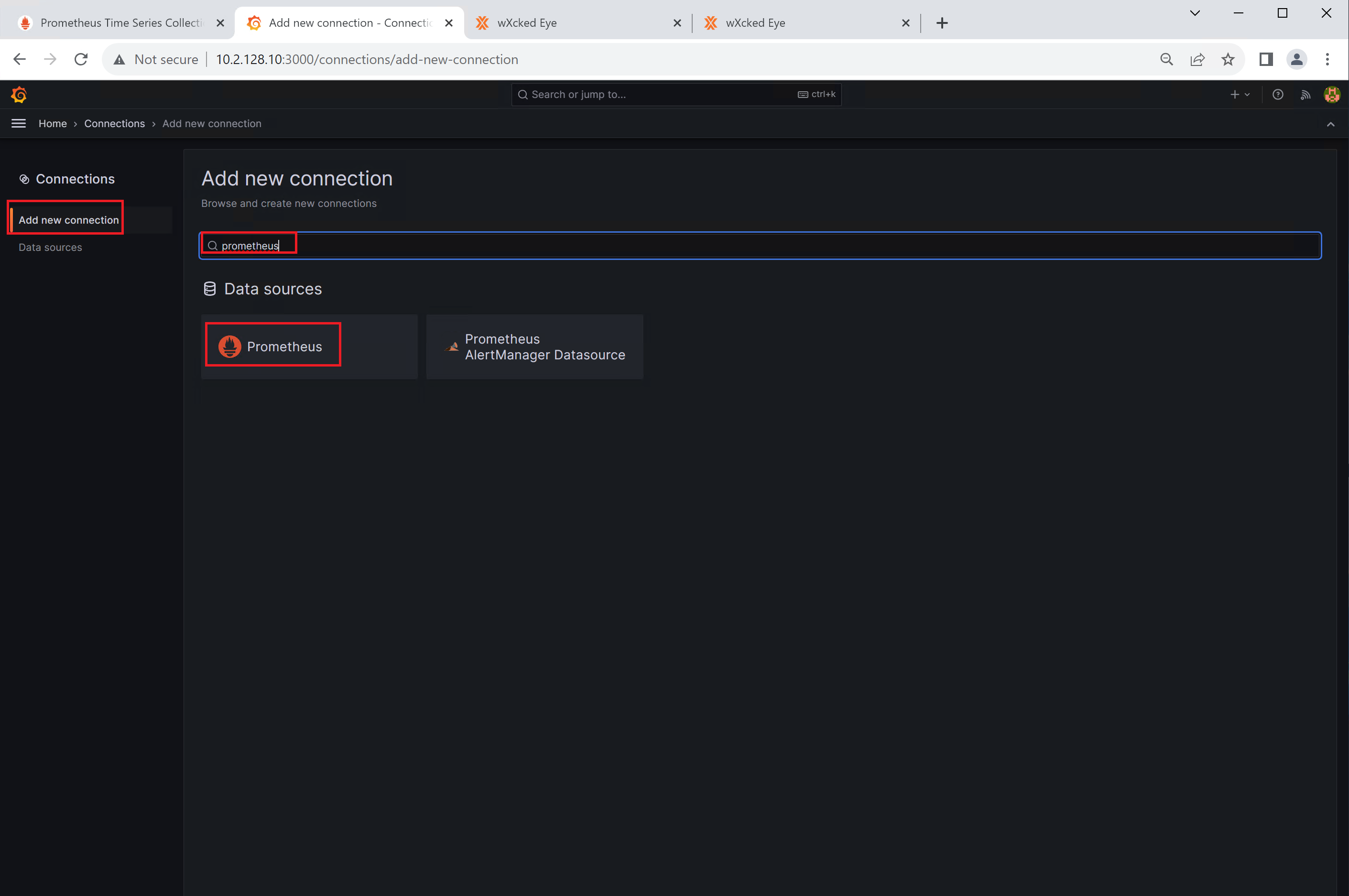Open a new browser tab
The height and width of the screenshot is (896, 1349).
point(942,23)
